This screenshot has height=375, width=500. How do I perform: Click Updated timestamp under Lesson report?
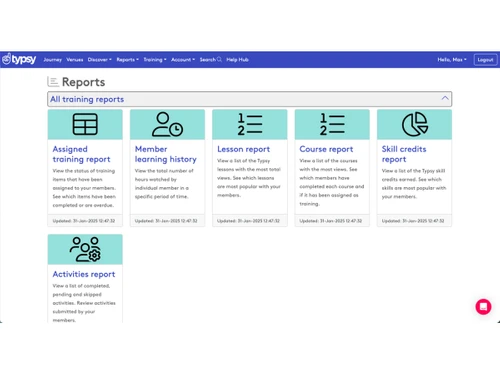[248, 221]
